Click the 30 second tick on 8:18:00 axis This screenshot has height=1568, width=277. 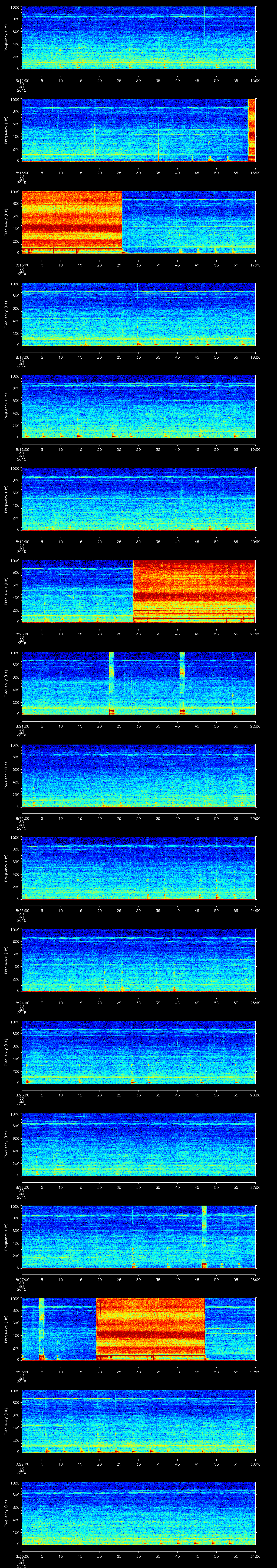pos(138,449)
